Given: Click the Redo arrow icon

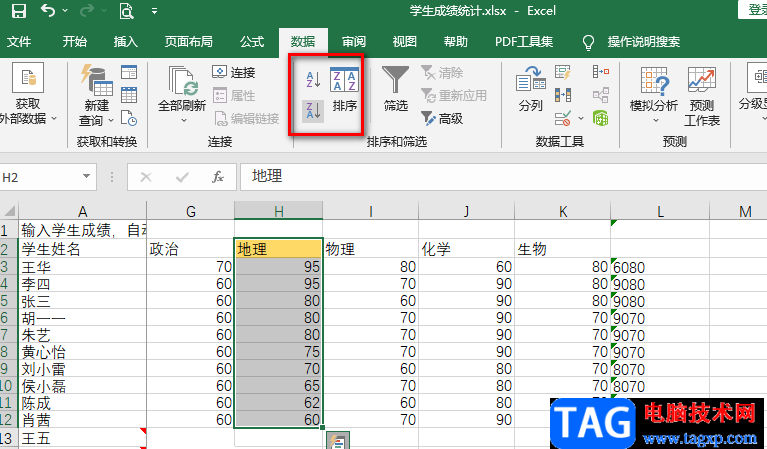Looking at the screenshot, I should [87, 10].
